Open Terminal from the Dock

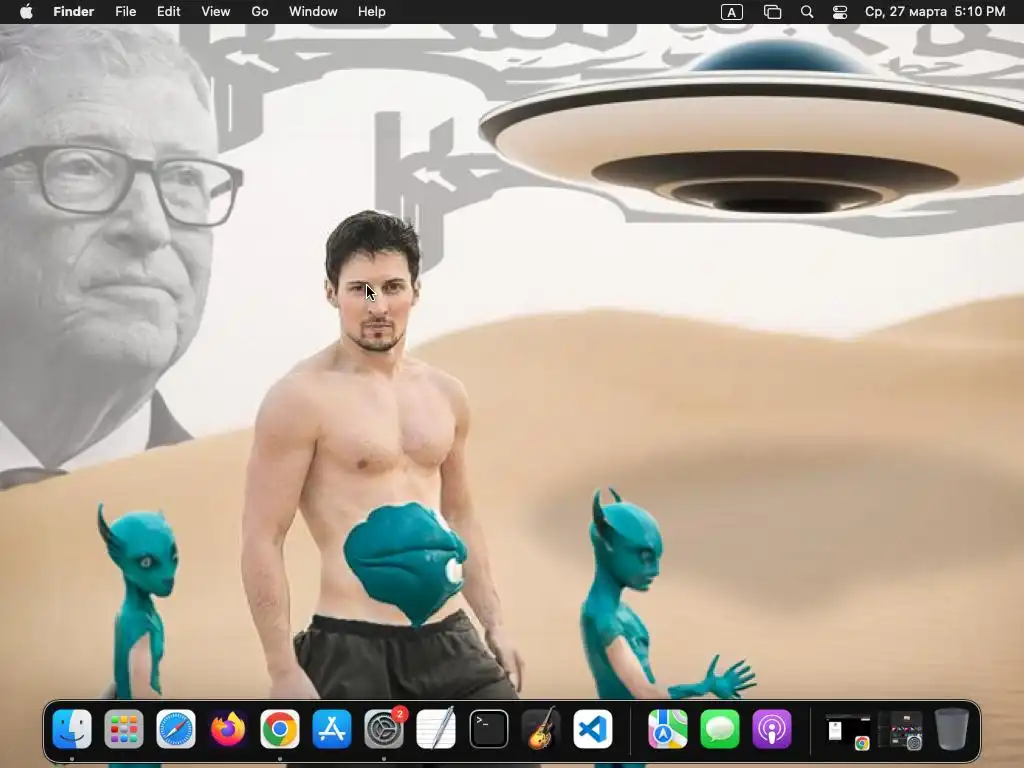point(488,729)
